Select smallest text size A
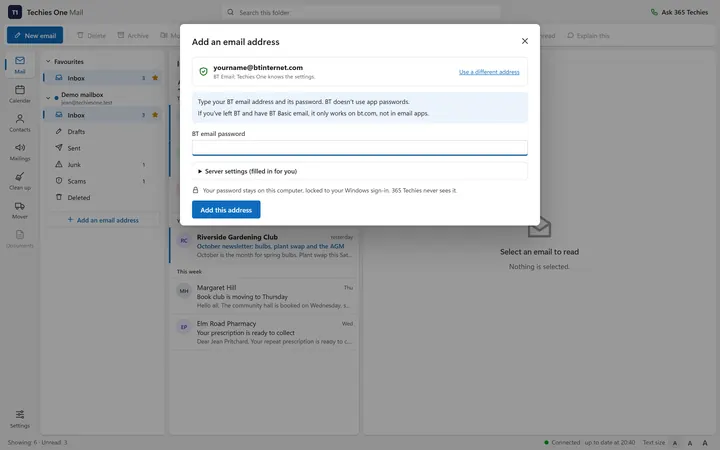Viewport: 720px width, 450px height. pos(675,443)
